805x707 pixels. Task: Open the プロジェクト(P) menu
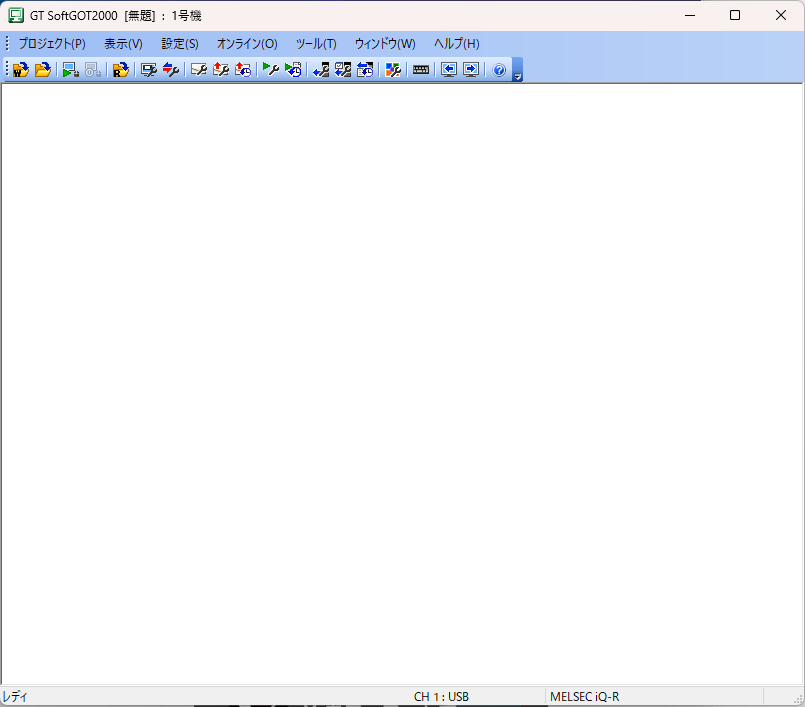(x=52, y=44)
